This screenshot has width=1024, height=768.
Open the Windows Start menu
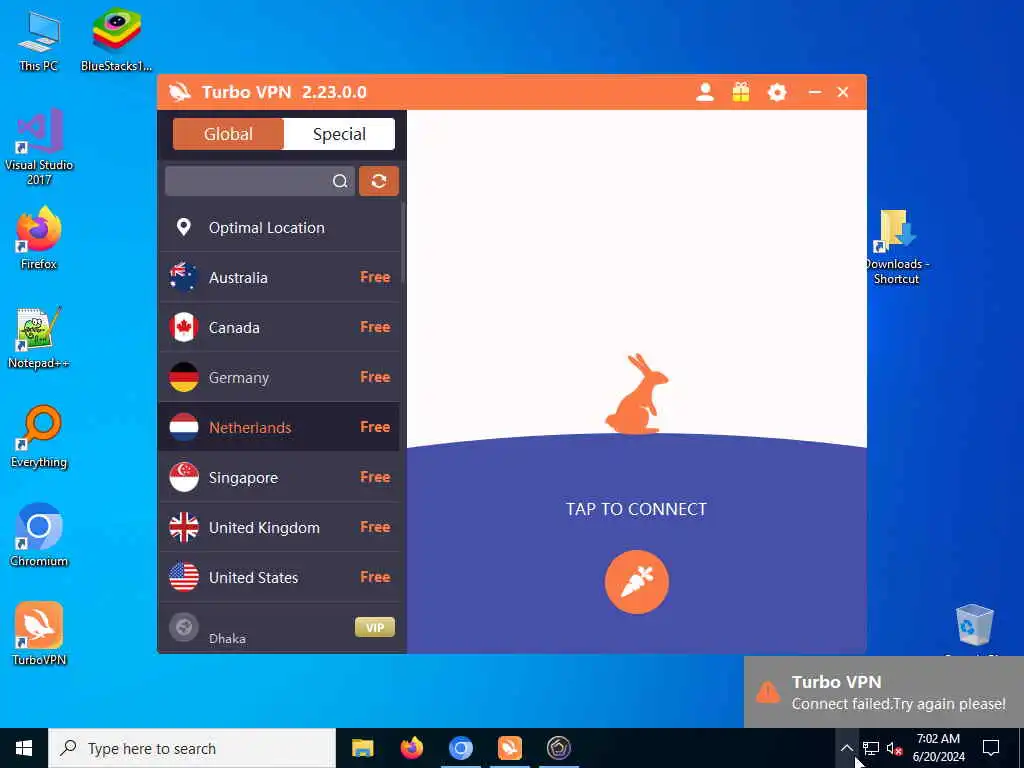(24, 748)
